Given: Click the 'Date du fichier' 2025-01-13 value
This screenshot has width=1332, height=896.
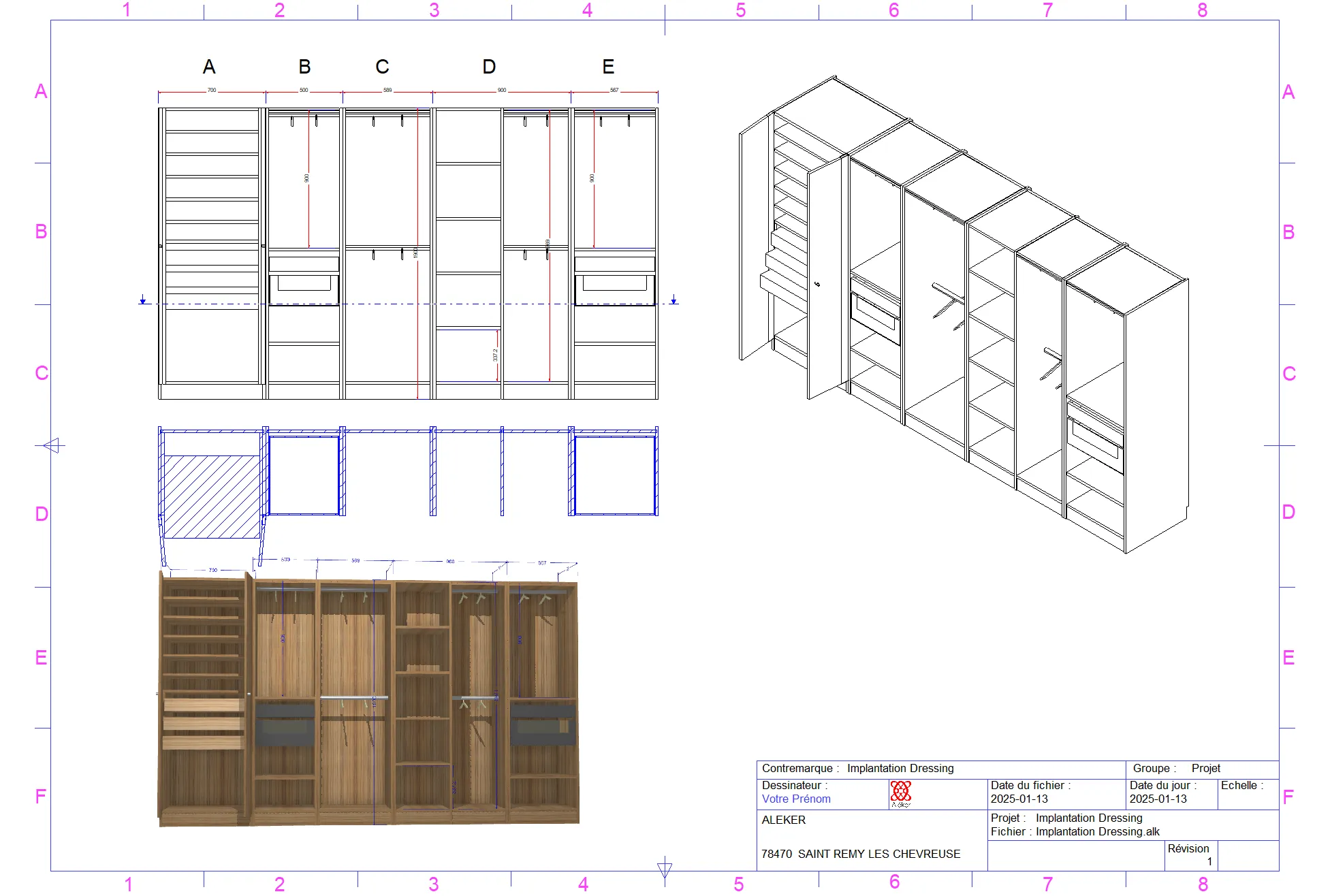Looking at the screenshot, I should [1019, 799].
